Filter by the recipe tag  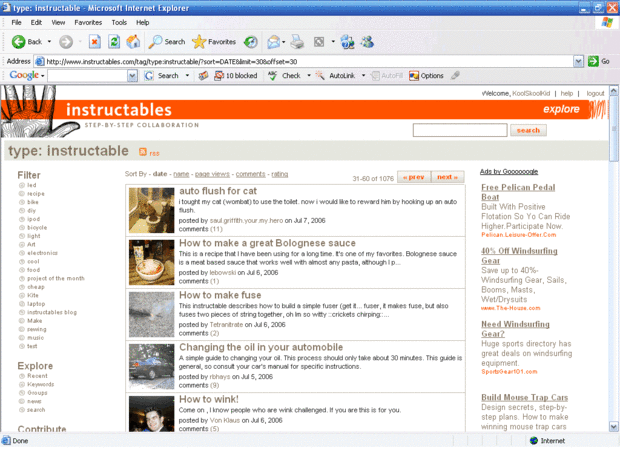36,194
